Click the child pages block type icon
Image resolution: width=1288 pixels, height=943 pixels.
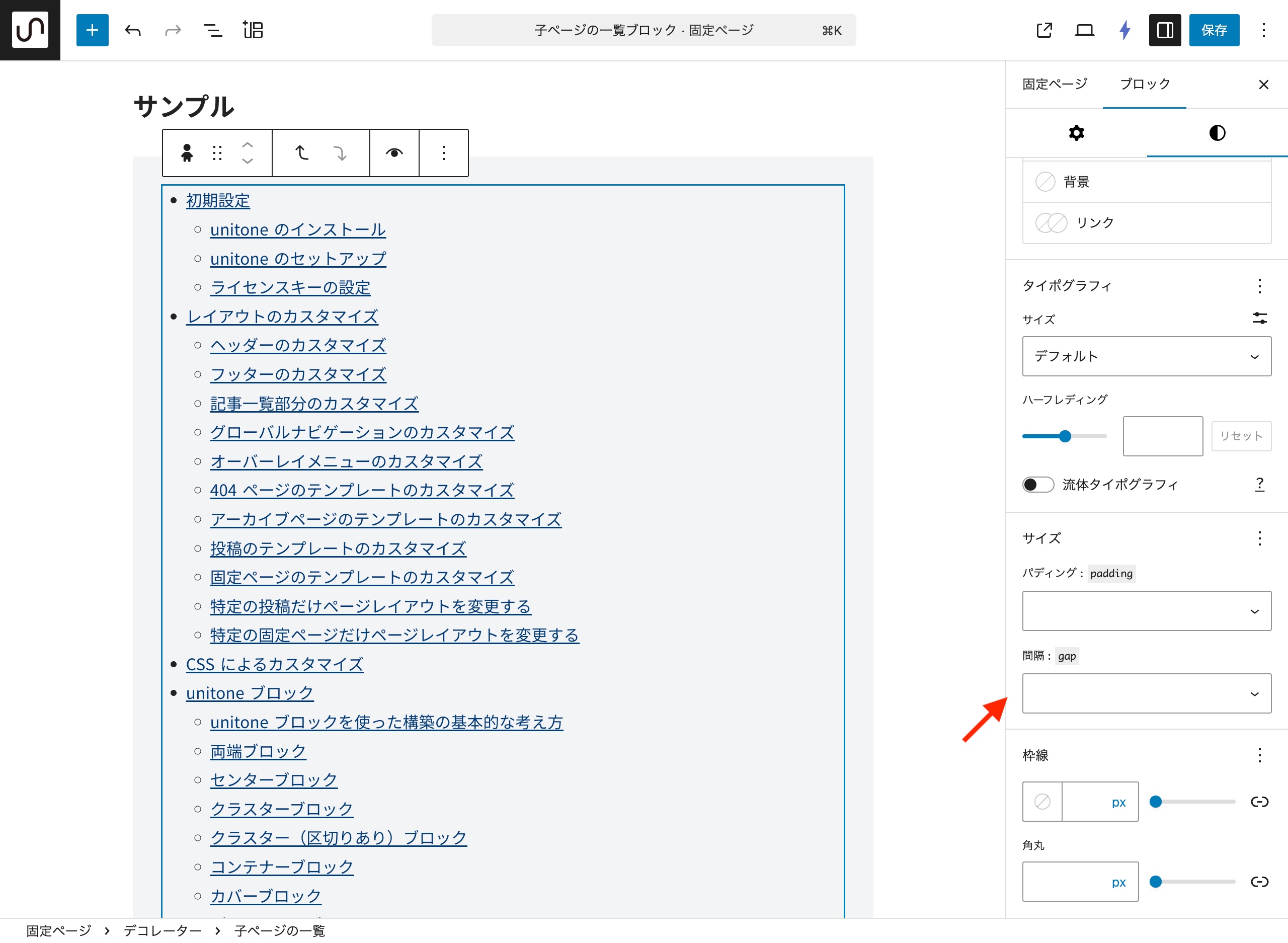point(187,153)
